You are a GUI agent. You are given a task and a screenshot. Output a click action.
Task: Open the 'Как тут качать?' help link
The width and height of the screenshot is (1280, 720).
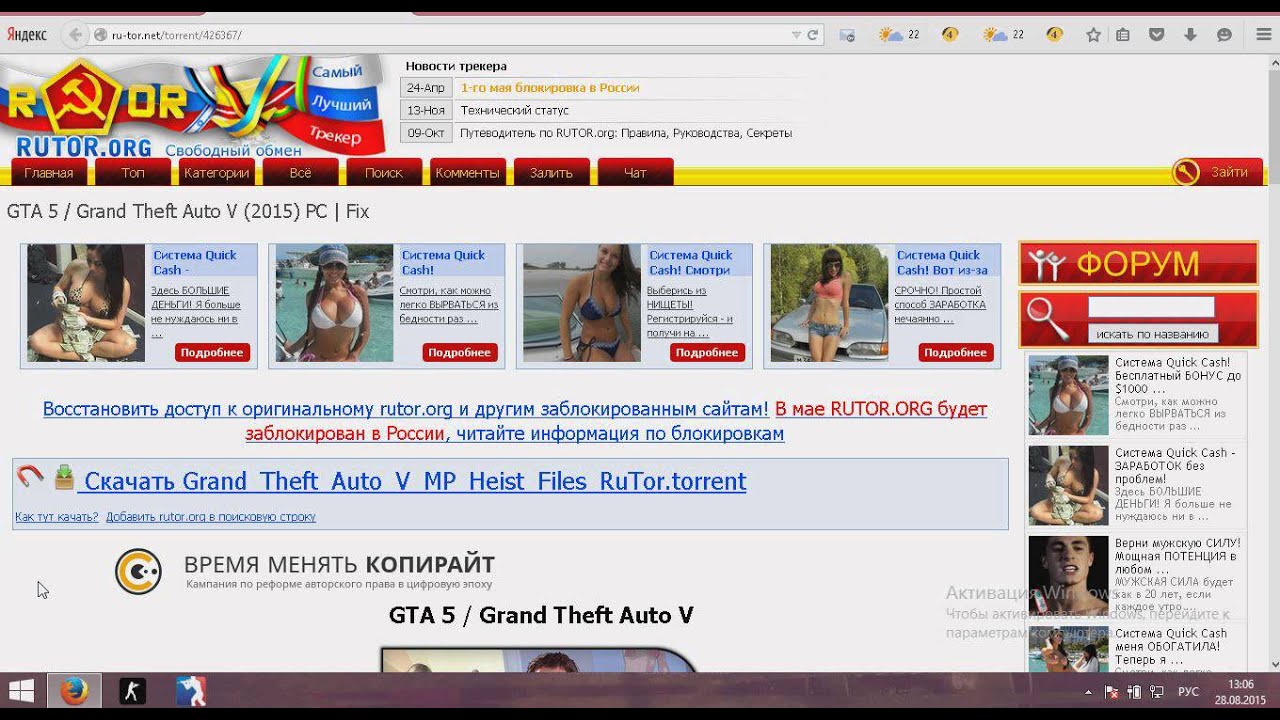click(x=57, y=517)
